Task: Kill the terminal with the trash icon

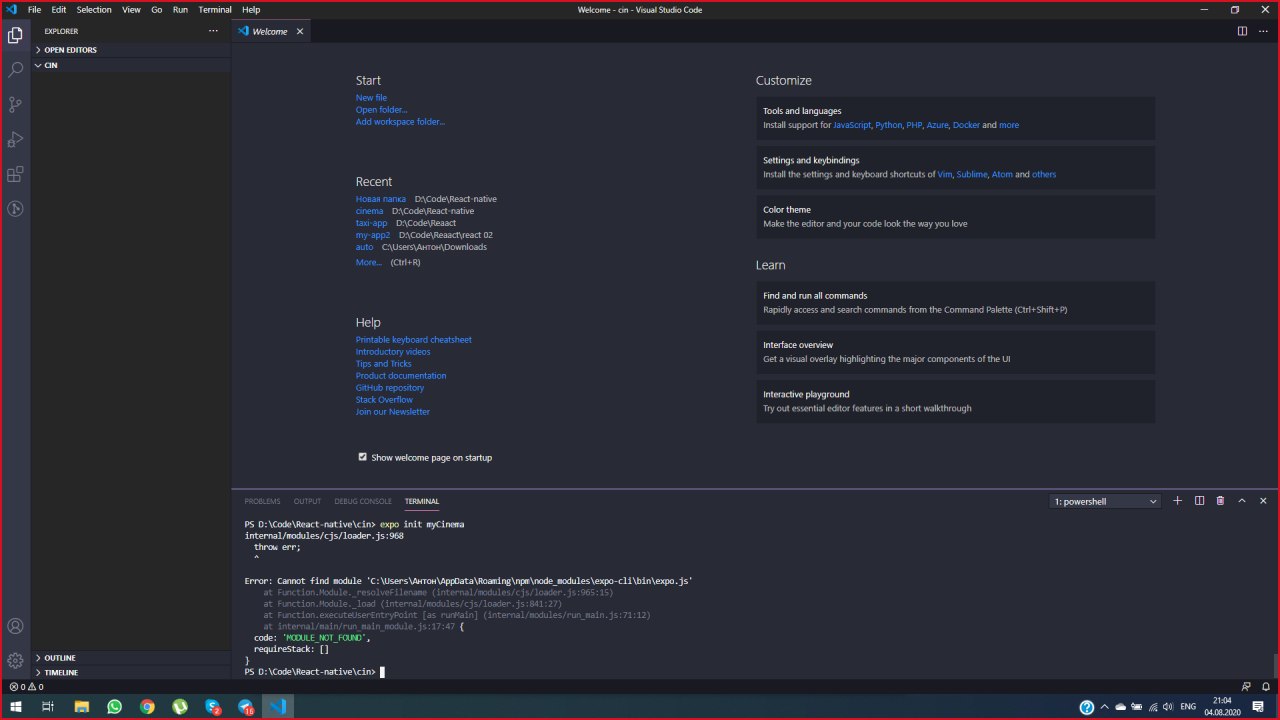Action: coord(1220,501)
